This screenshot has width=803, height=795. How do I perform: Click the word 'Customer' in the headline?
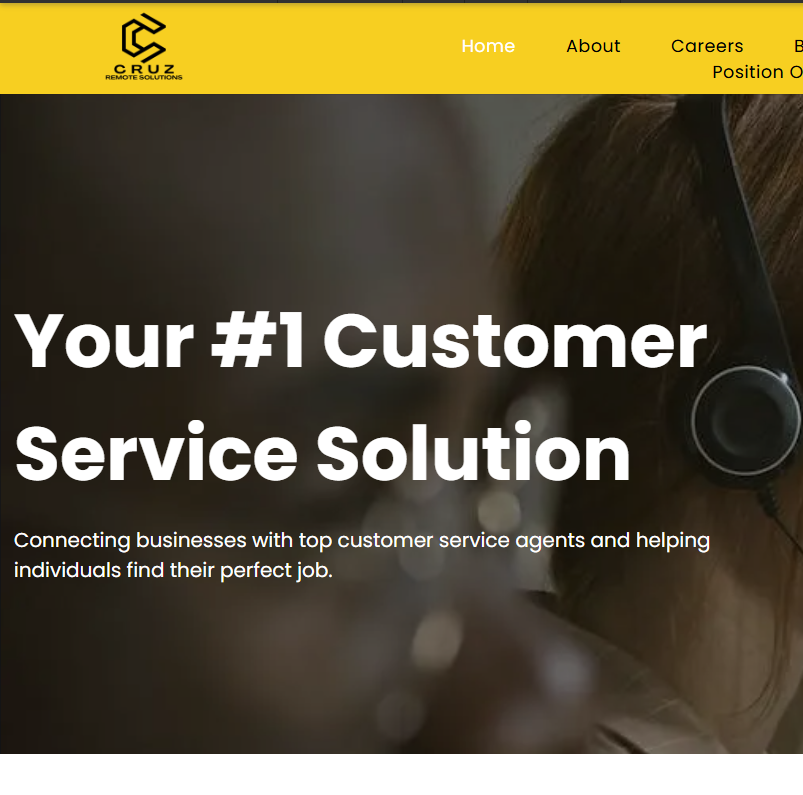515,341
